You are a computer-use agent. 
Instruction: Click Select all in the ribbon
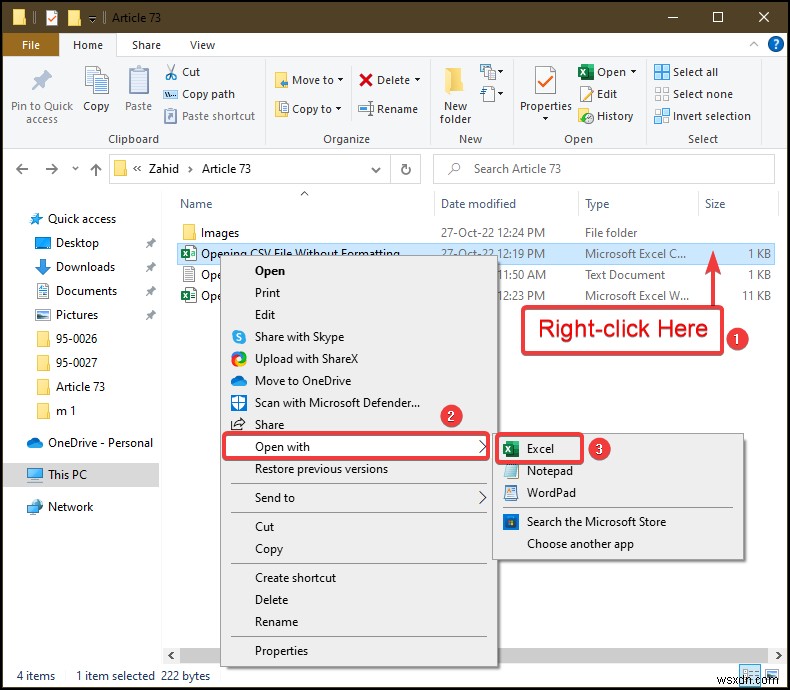click(x=686, y=72)
